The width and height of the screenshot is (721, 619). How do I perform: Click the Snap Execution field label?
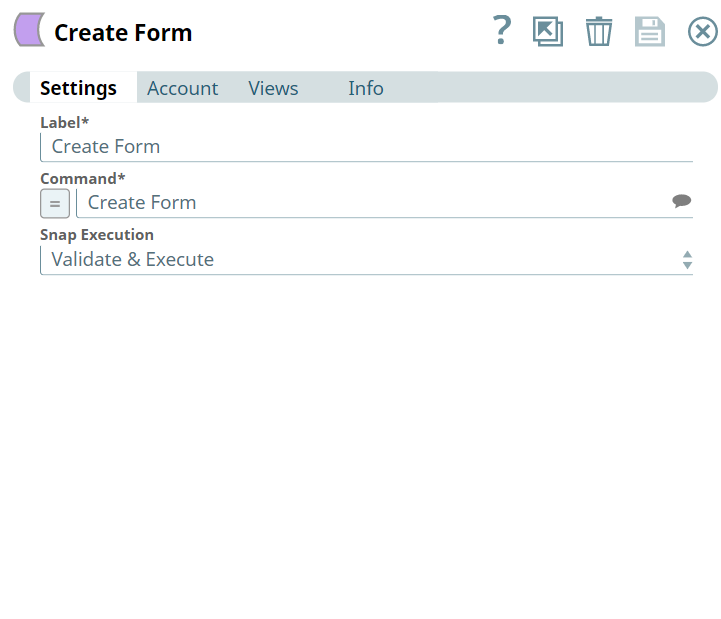point(97,235)
